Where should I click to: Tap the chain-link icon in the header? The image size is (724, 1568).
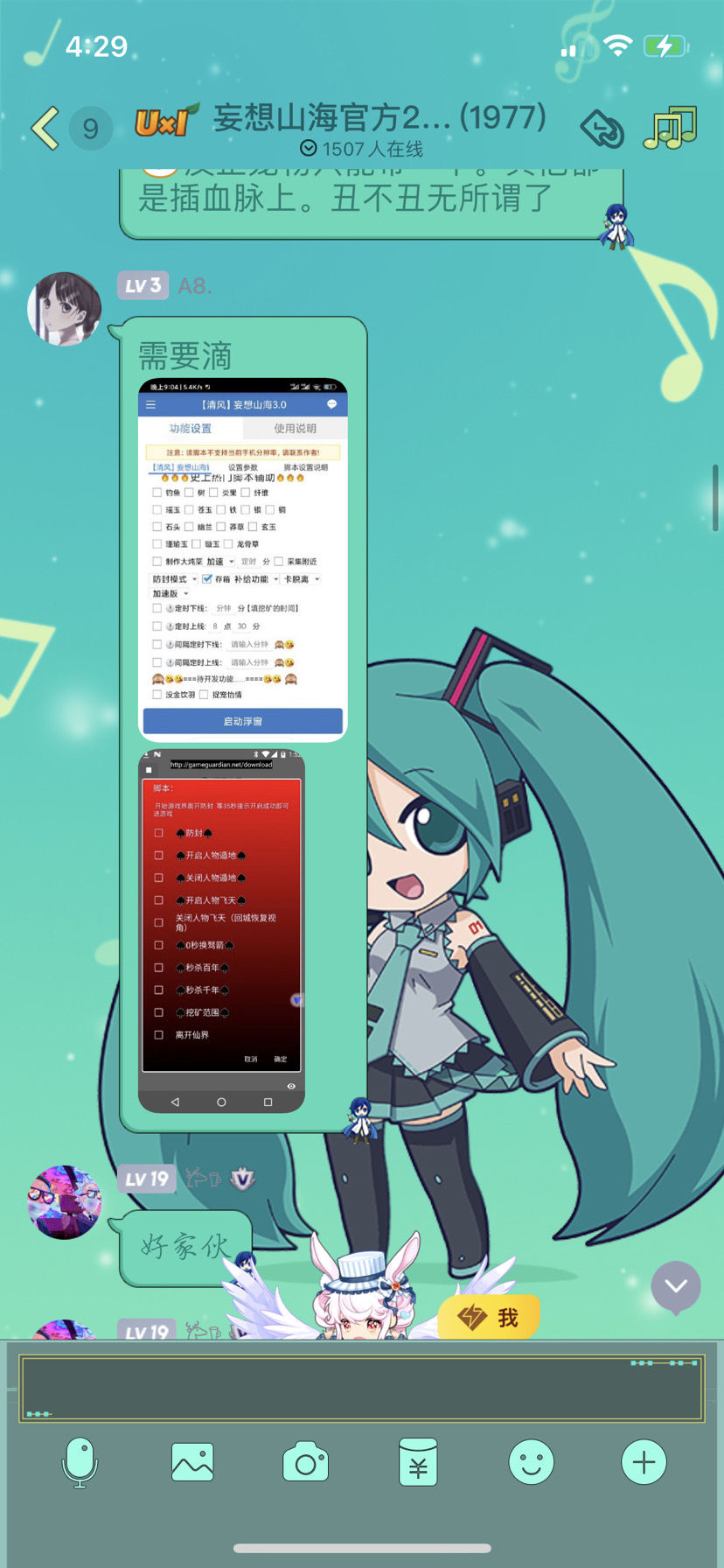[602, 130]
